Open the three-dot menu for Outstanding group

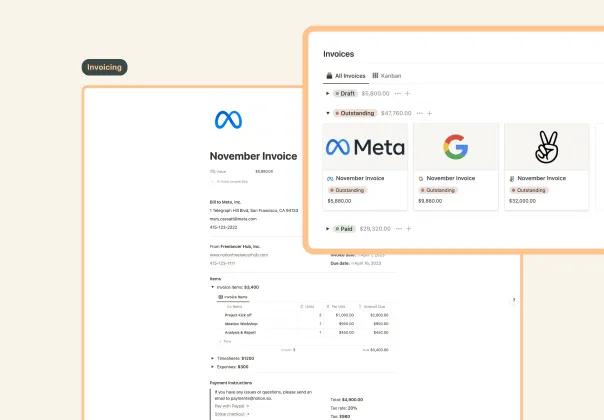[x=421, y=113]
